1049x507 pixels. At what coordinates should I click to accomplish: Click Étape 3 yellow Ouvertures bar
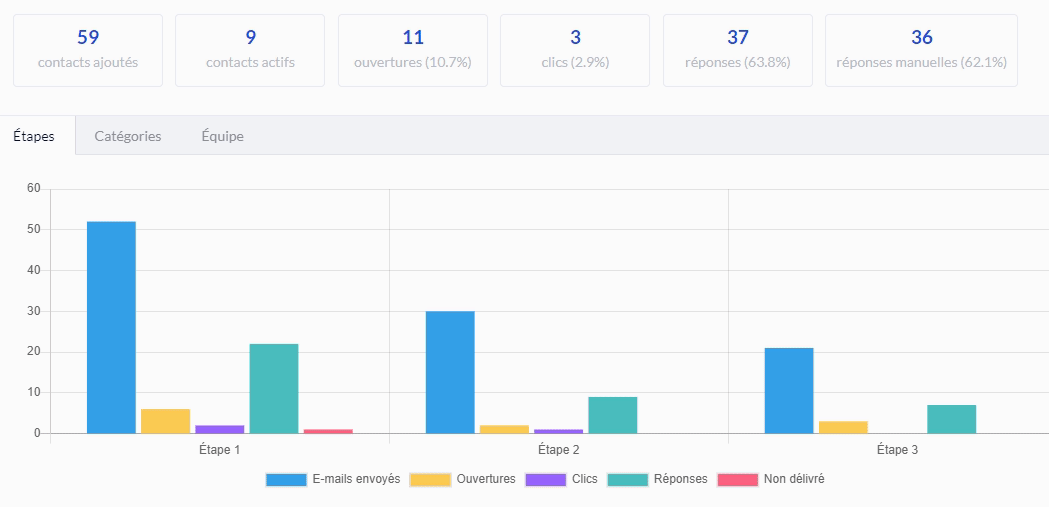click(x=844, y=427)
